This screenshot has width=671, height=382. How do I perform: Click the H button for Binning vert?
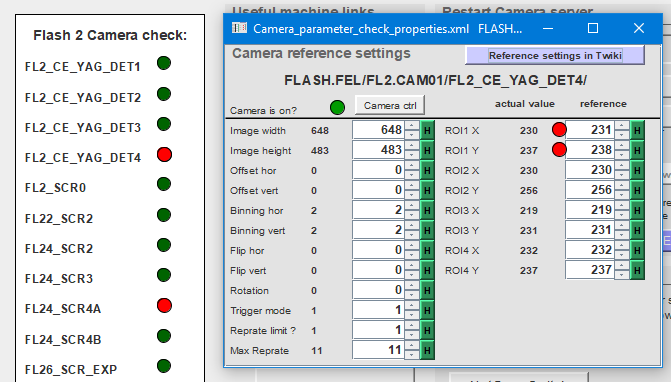[427, 230]
